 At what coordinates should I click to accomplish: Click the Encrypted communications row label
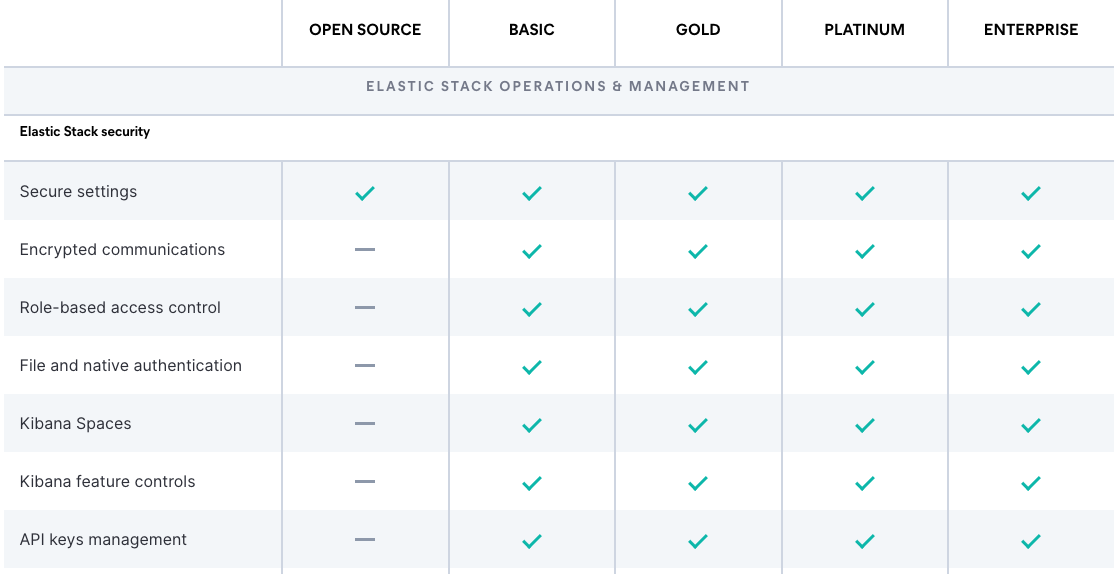pyautogui.click(x=122, y=250)
